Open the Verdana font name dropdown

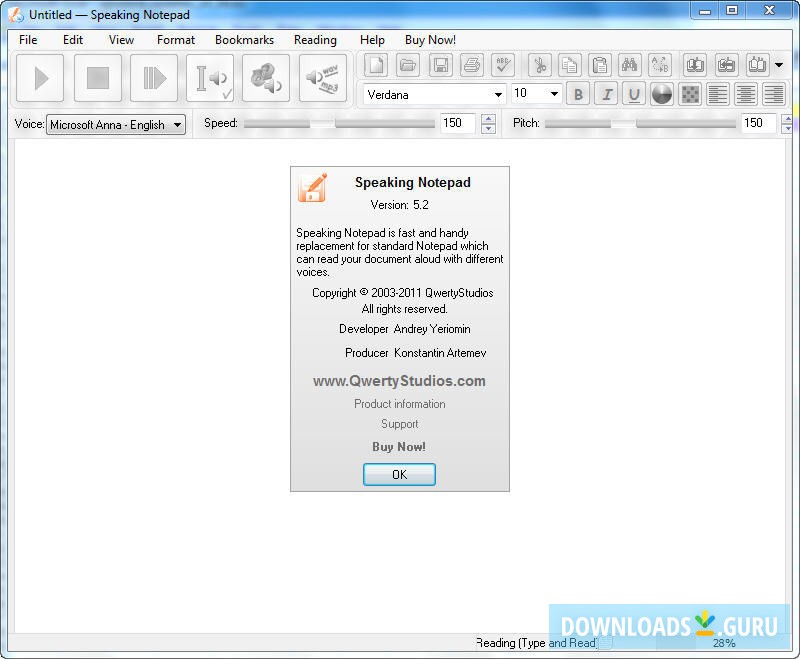point(497,95)
